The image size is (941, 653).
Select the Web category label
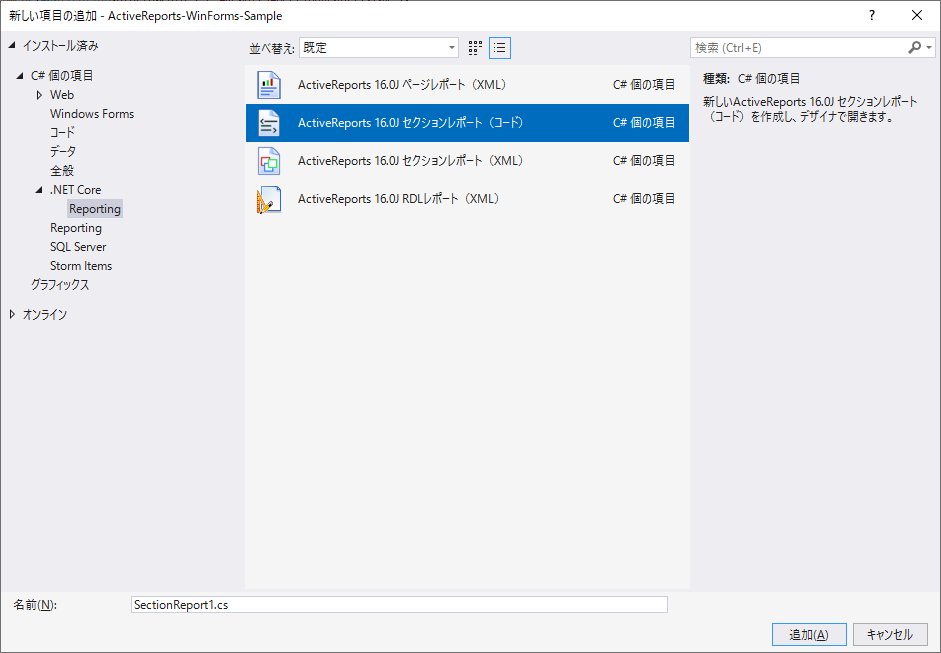pyautogui.click(x=62, y=95)
